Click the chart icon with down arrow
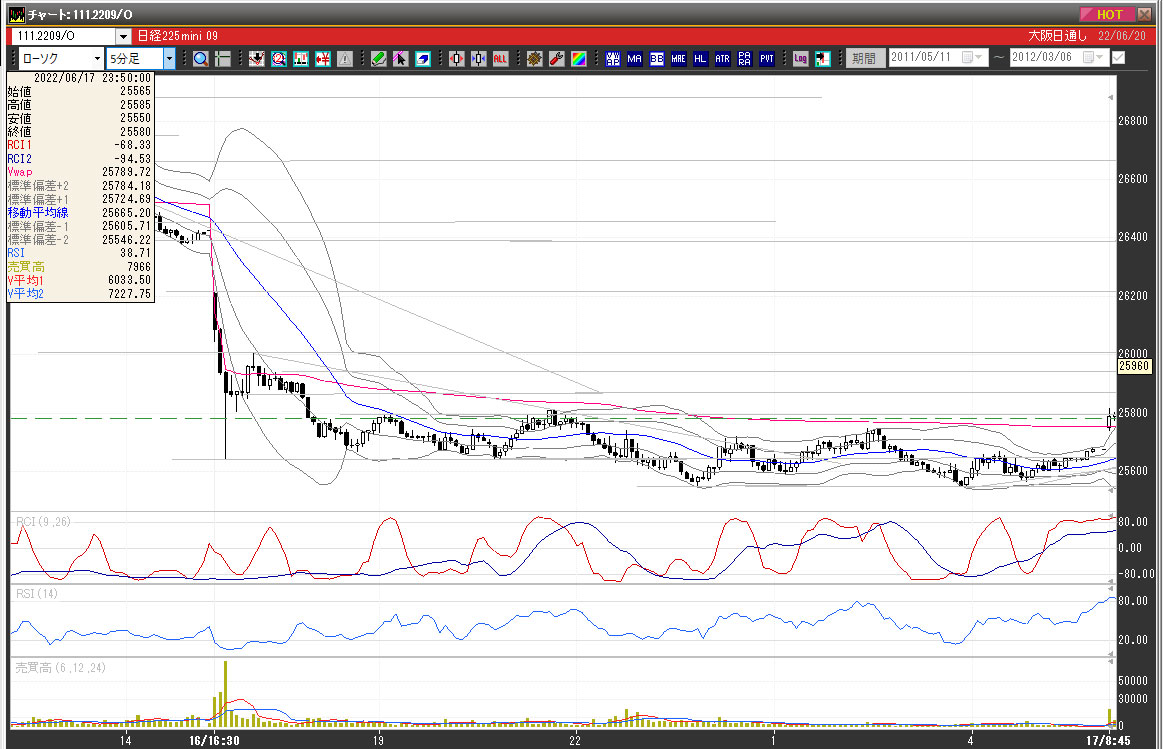This screenshot has height=749, width=1163. coord(257,59)
